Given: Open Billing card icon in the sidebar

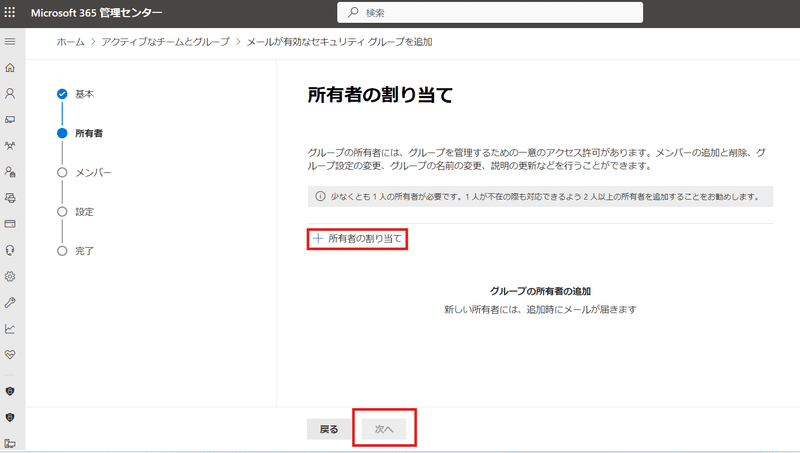Looking at the screenshot, I should point(10,224).
